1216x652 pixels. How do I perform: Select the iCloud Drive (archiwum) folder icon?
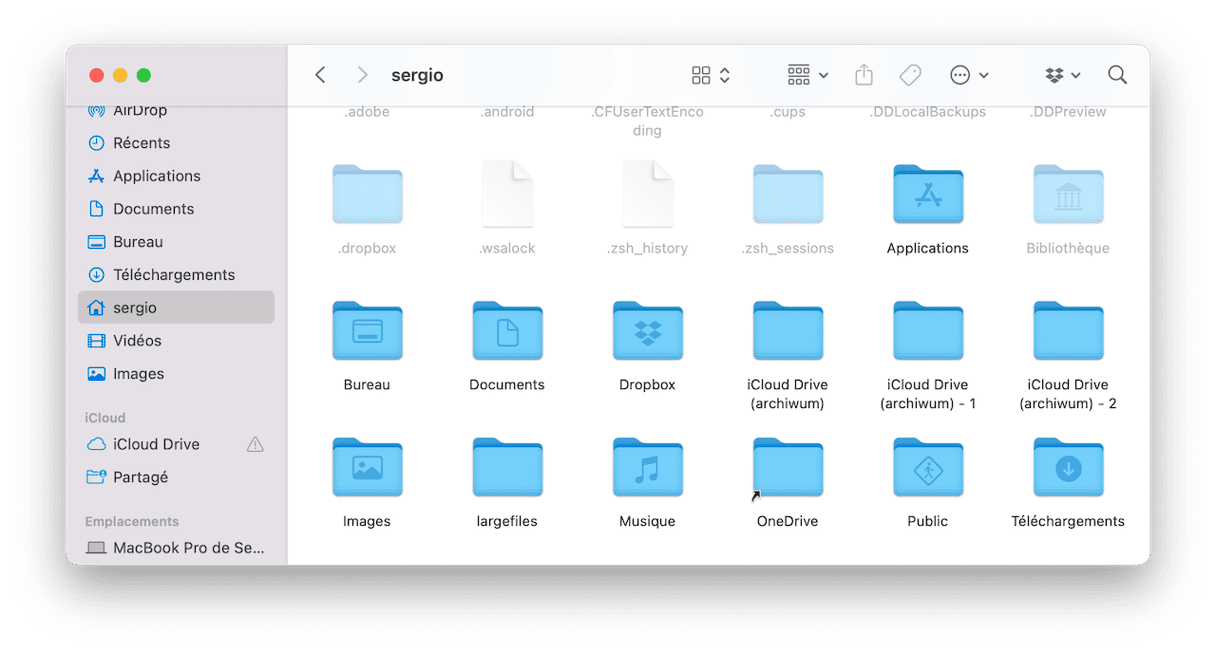click(788, 331)
